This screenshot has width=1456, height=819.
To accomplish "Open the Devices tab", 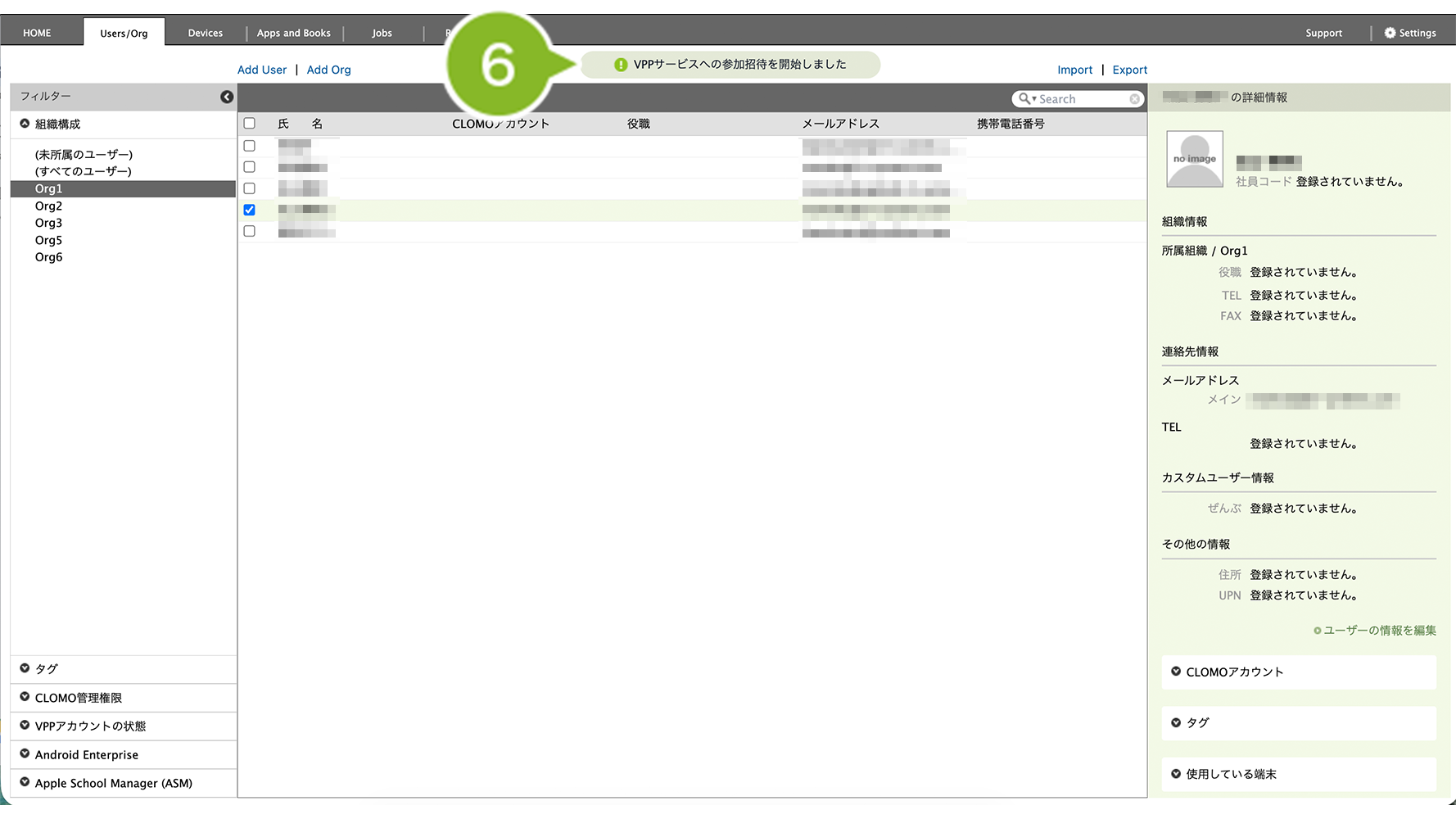I will [205, 33].
